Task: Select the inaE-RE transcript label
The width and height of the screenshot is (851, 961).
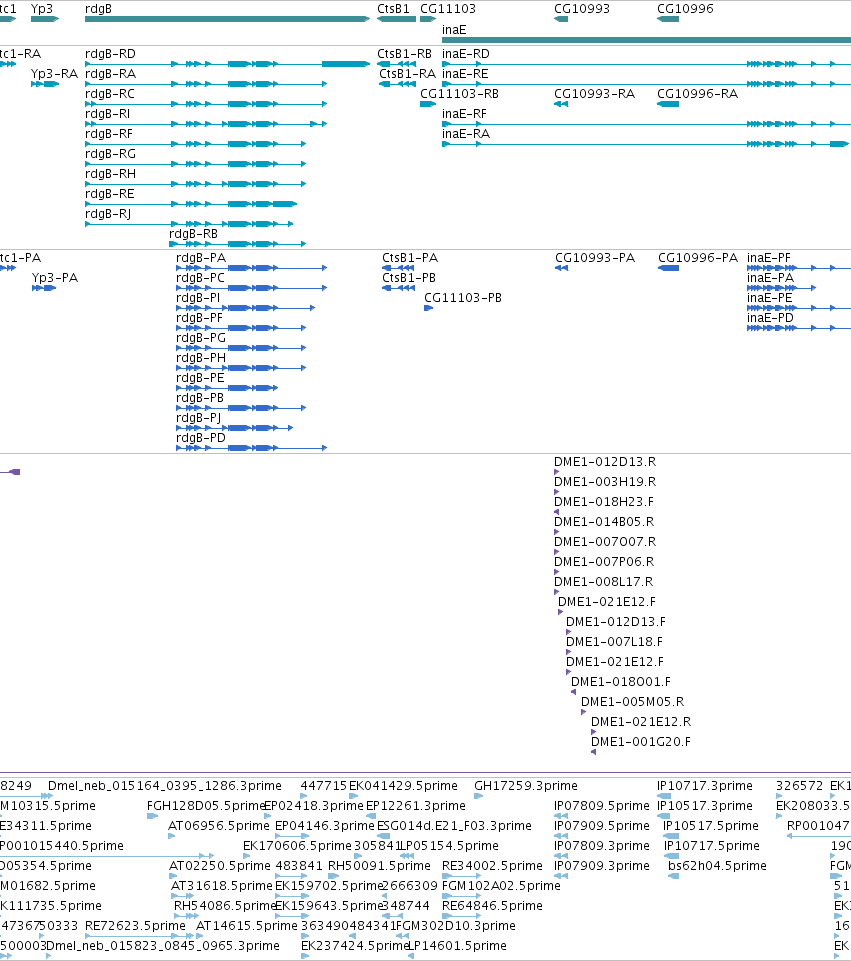Action: click(x=465, y=74)
